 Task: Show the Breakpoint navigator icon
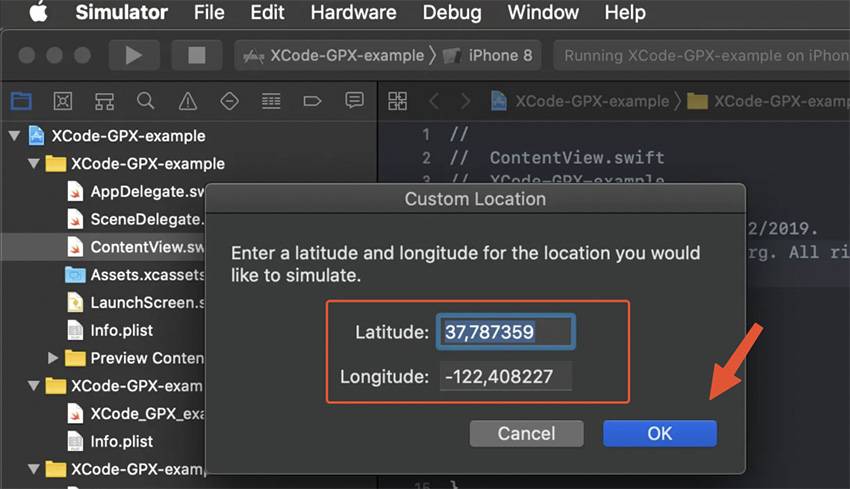[312, 101]
